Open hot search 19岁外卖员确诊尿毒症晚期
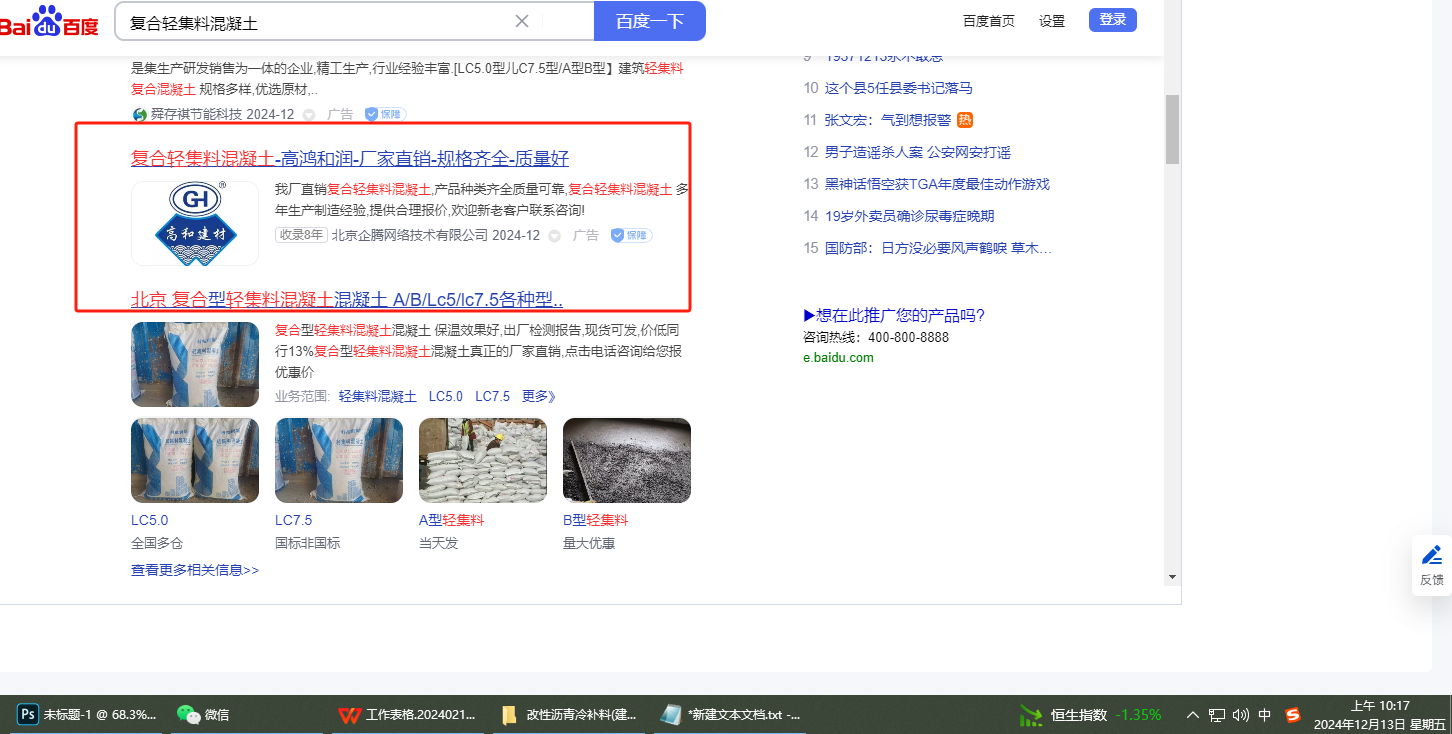This screenshot has height=734, width=1452. [910, 216]
